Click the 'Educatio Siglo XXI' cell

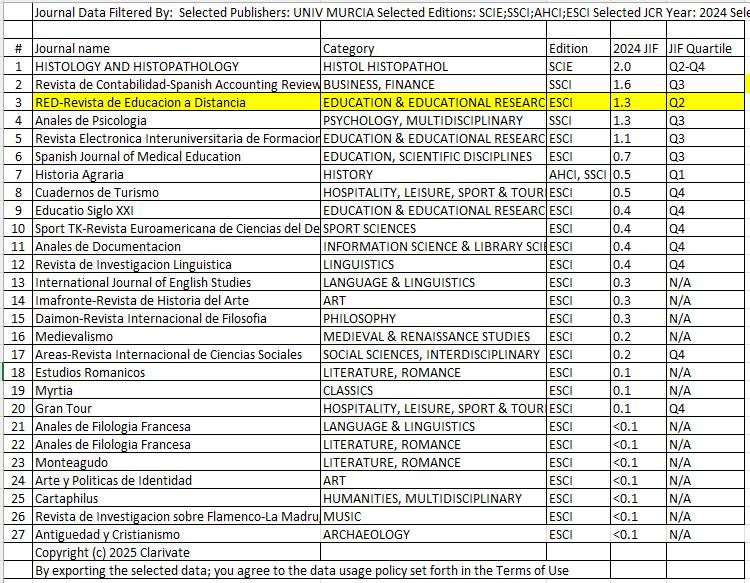coord(176,210)
